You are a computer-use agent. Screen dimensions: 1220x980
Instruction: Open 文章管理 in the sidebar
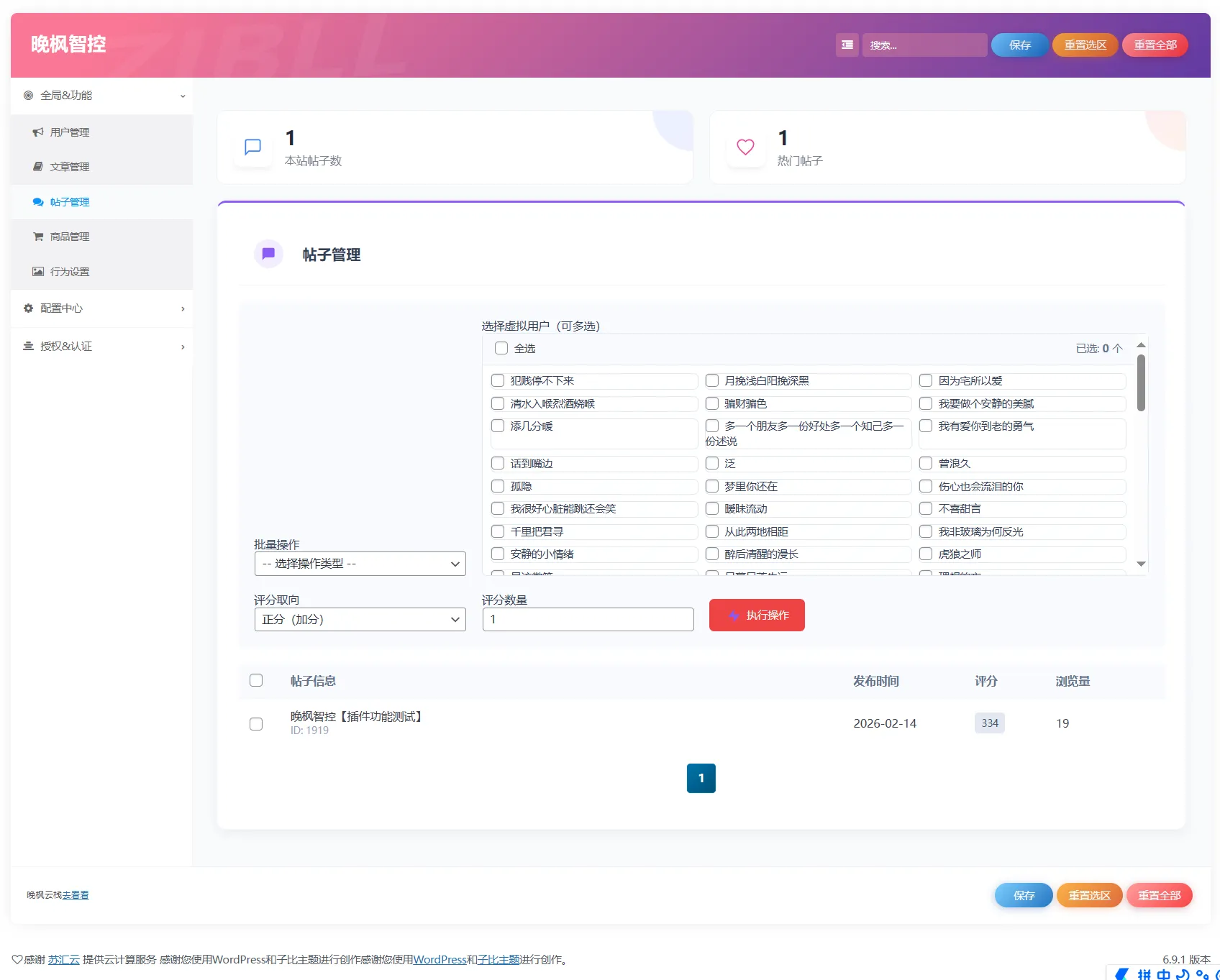coord(70,167)
